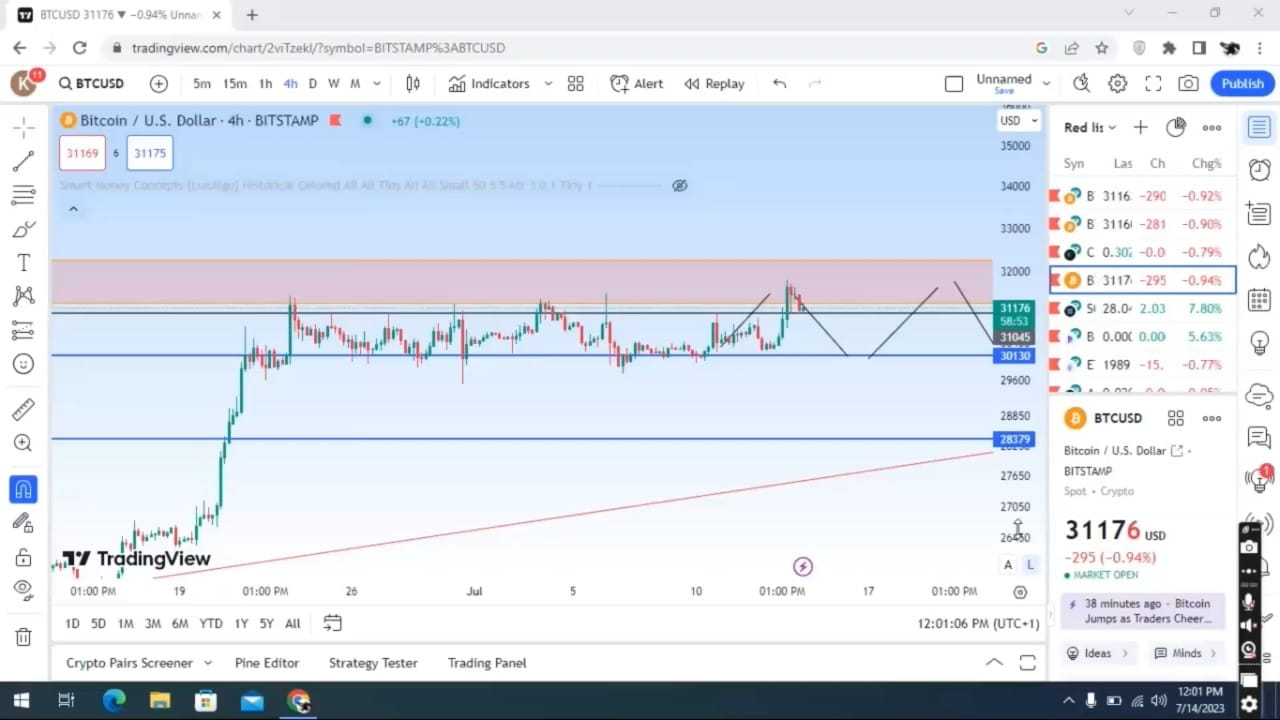Hide all drawings with the eye toggle
Viewport: 1280px width, 720px height.
pos(24,590)
